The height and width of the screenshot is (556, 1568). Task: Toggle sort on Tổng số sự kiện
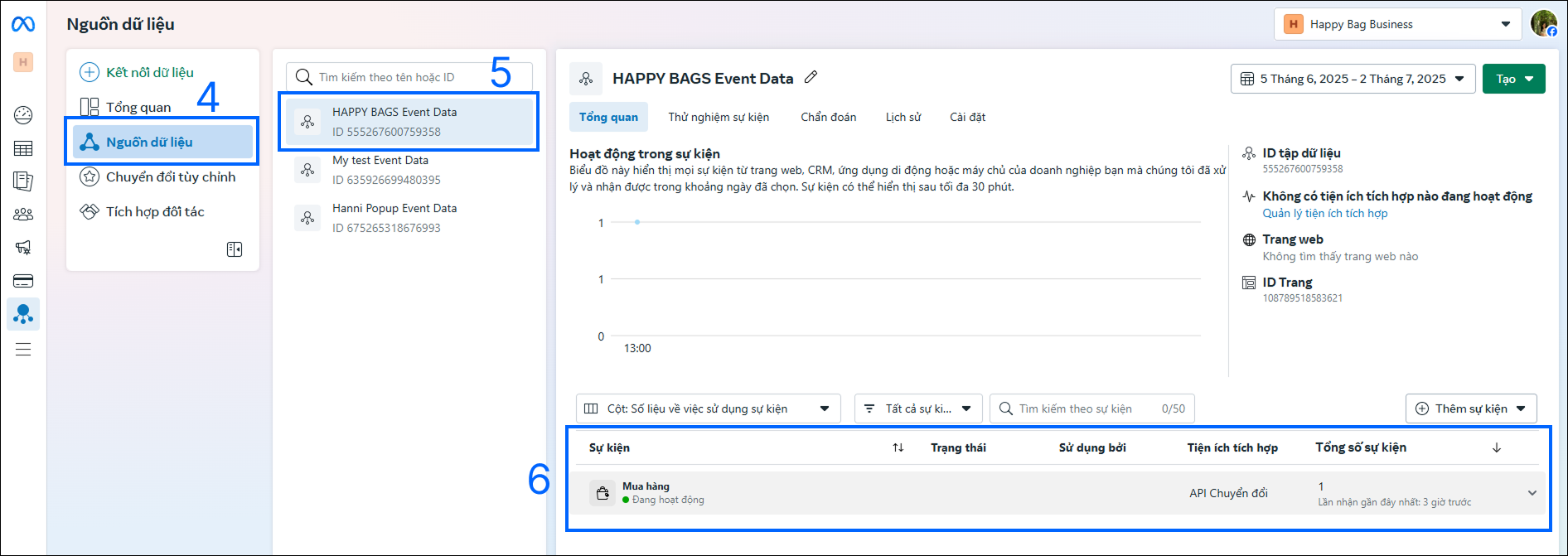click(x=1496, y=447)
